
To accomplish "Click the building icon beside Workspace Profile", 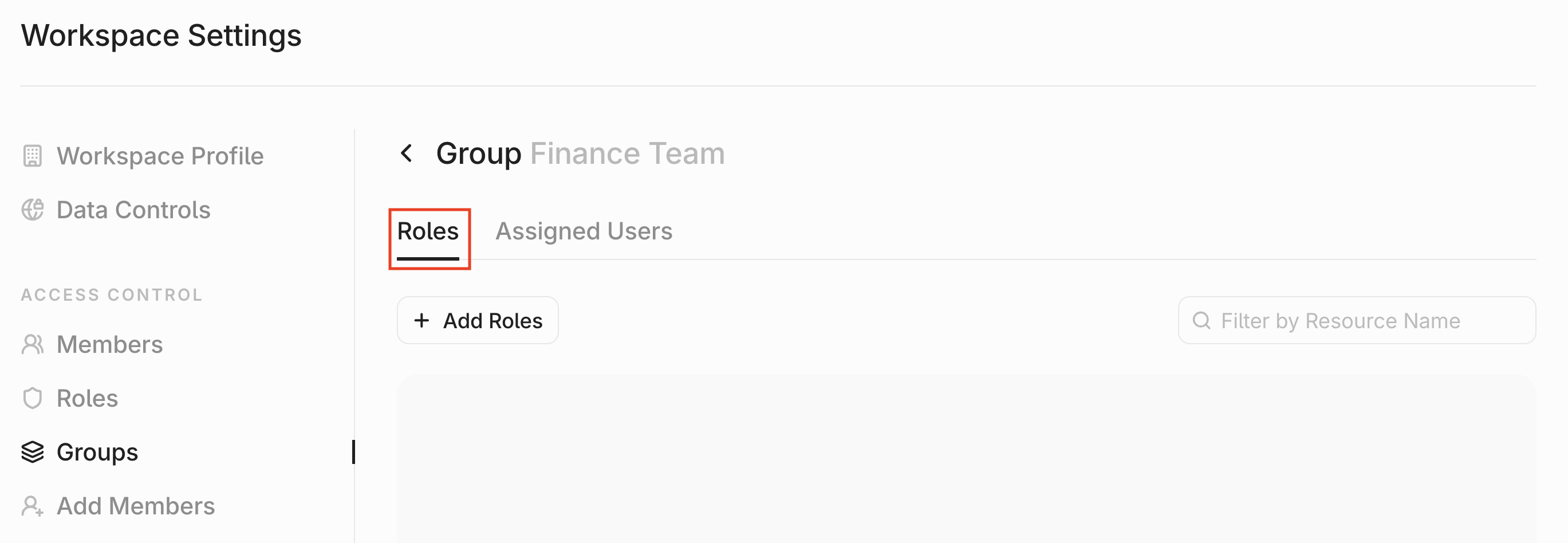I will point(32,156).
